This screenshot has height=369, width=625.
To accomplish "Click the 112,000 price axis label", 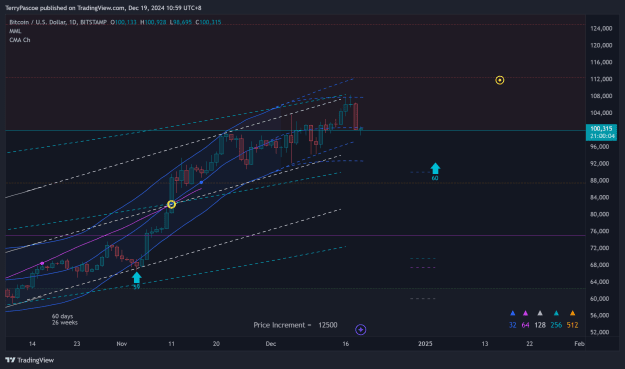I will point(601,79).
